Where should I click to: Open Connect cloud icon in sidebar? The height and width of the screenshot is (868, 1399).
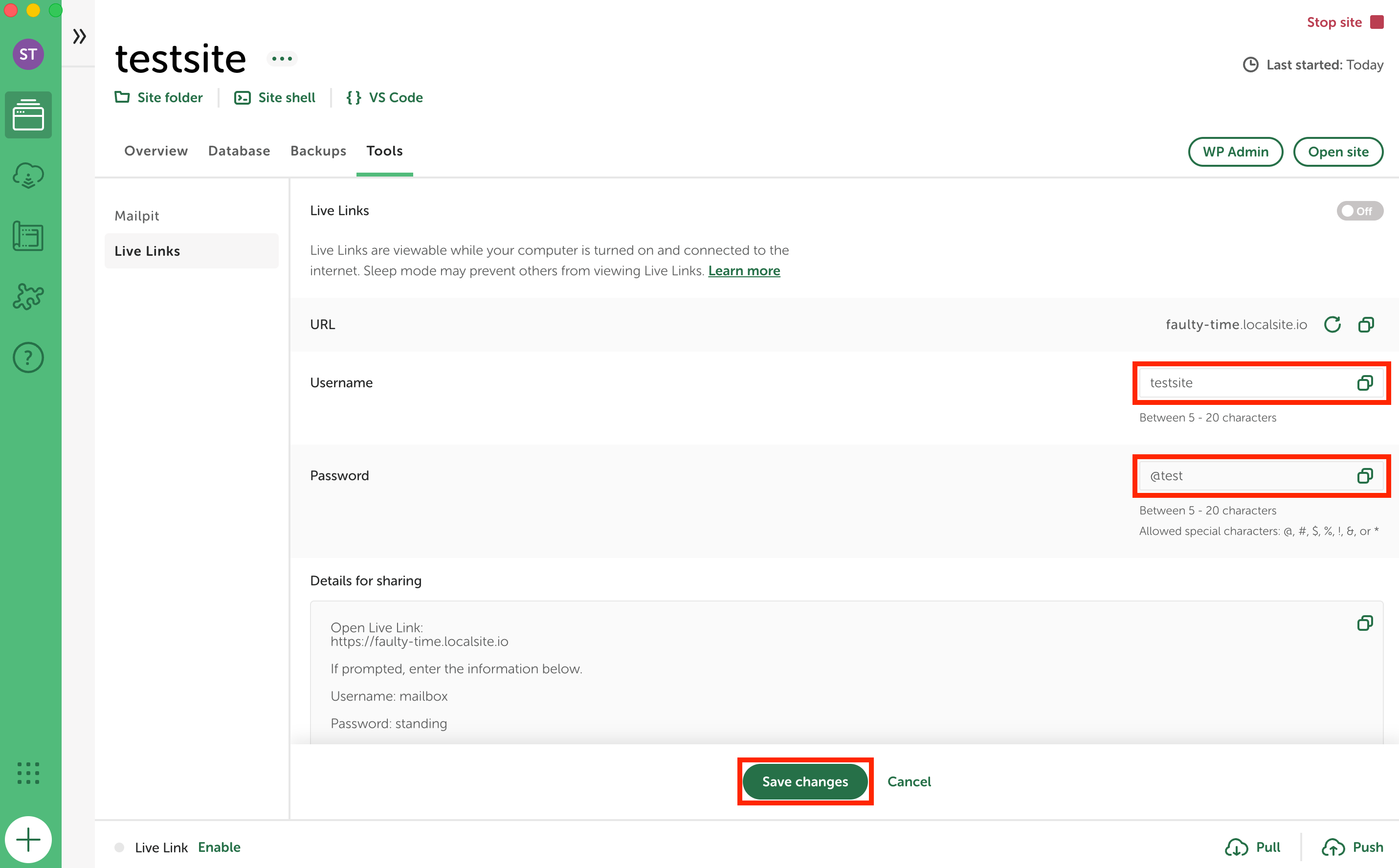point(28,176)
